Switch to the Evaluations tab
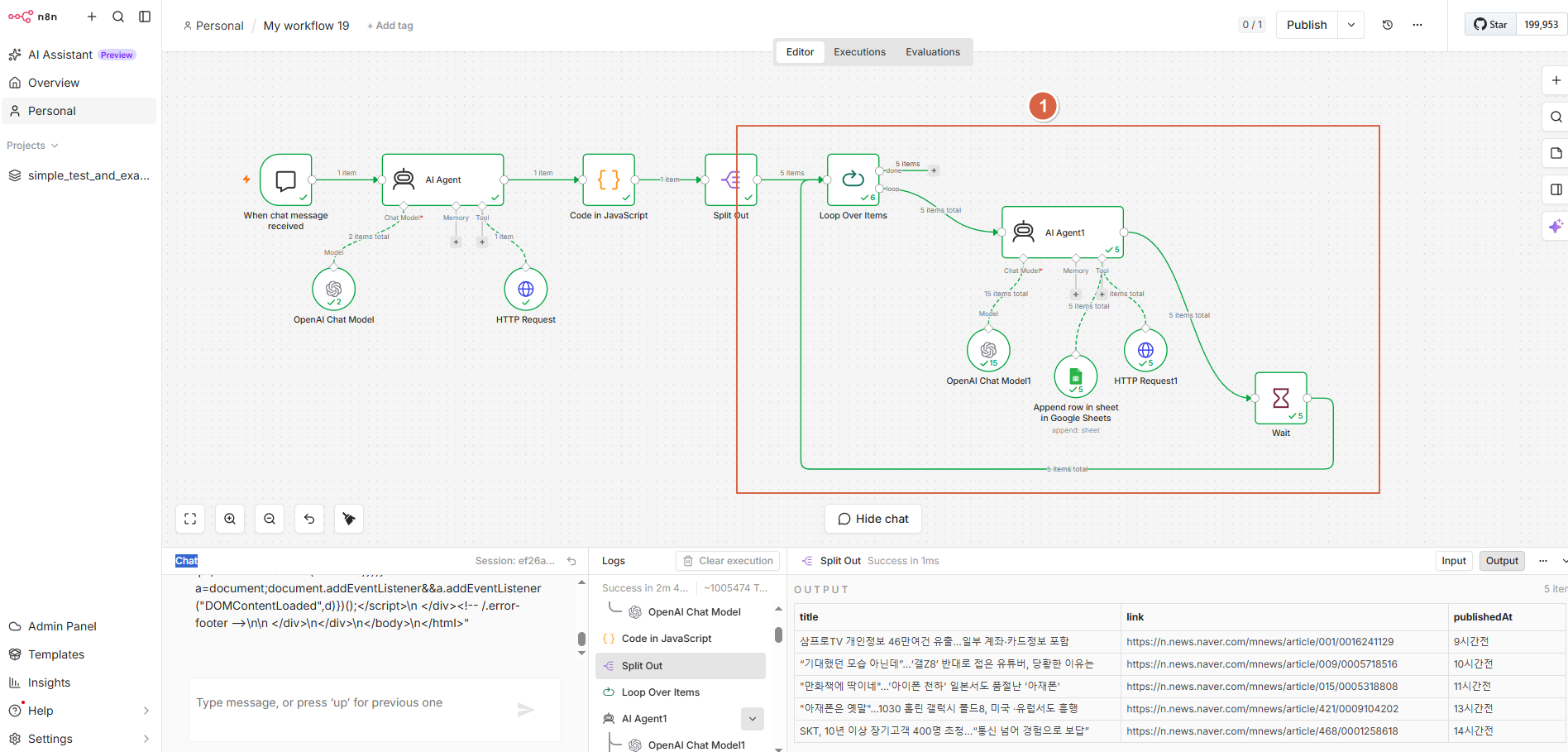The image size is (1568, 752). coord(933,52)
